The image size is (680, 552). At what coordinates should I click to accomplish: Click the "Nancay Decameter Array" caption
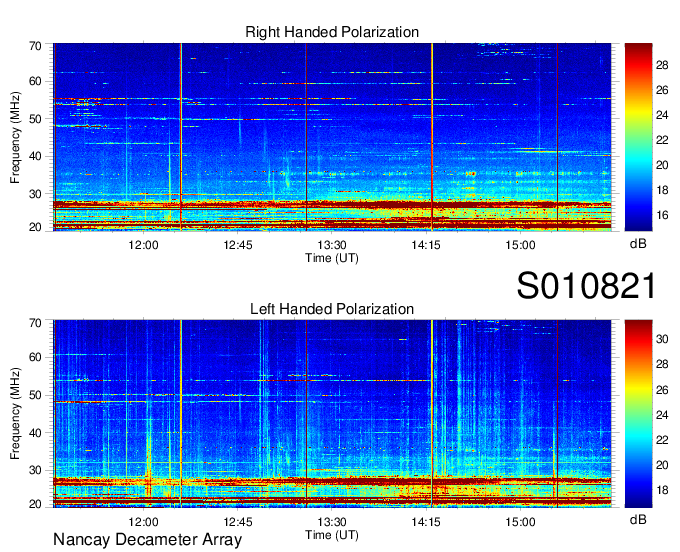point(147,540)
